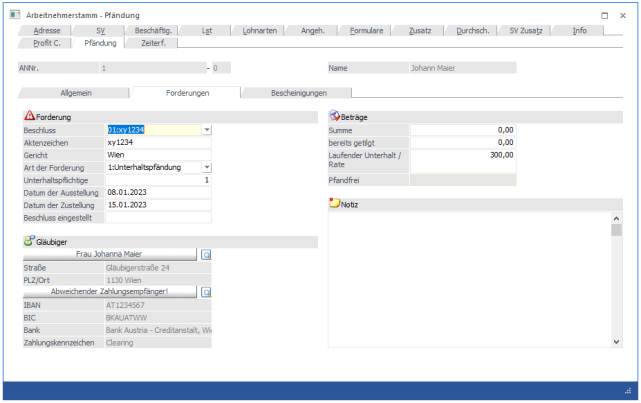This screenshot has width=641, height=403.
Task: Open the Art der Forderung dropdown
Action: tap(206, 167)
